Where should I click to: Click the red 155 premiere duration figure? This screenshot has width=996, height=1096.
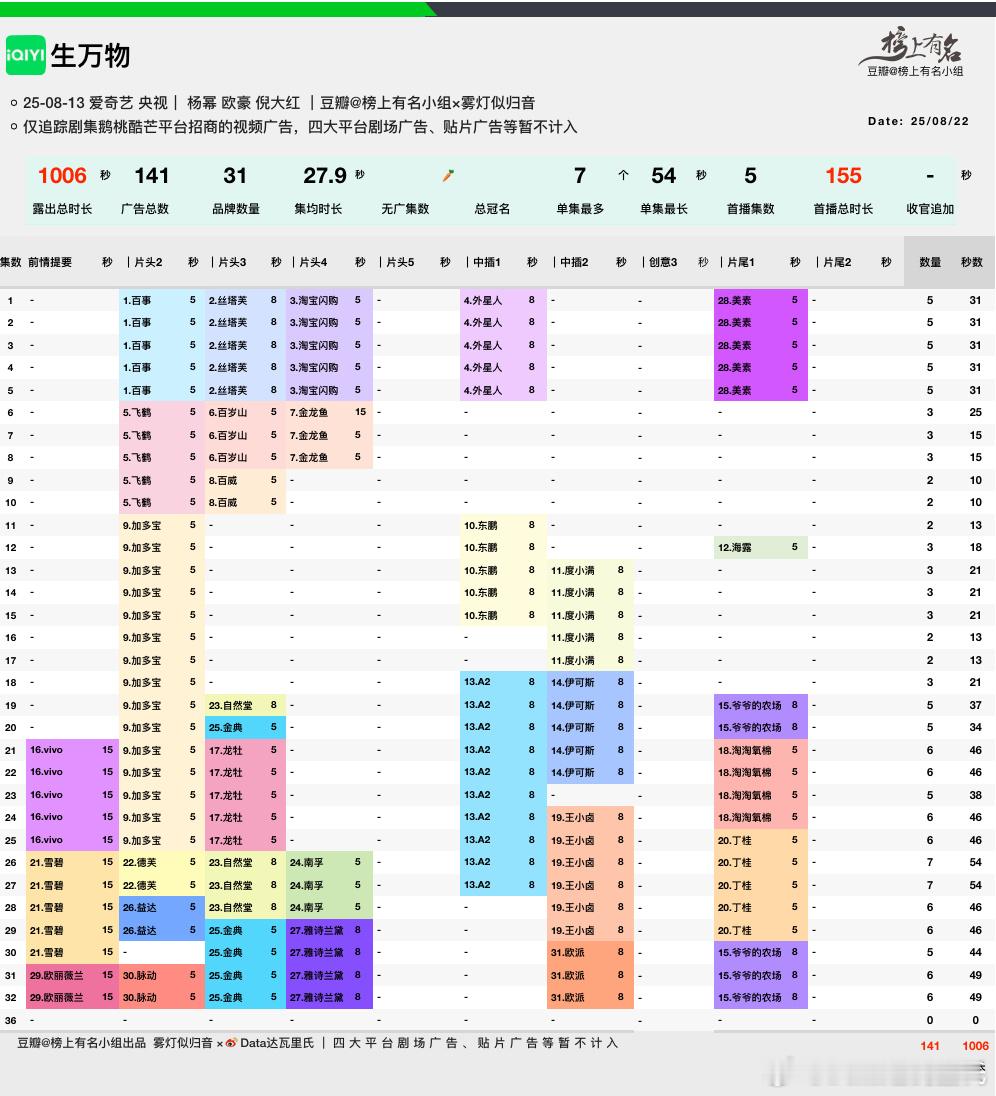(844, 175)
